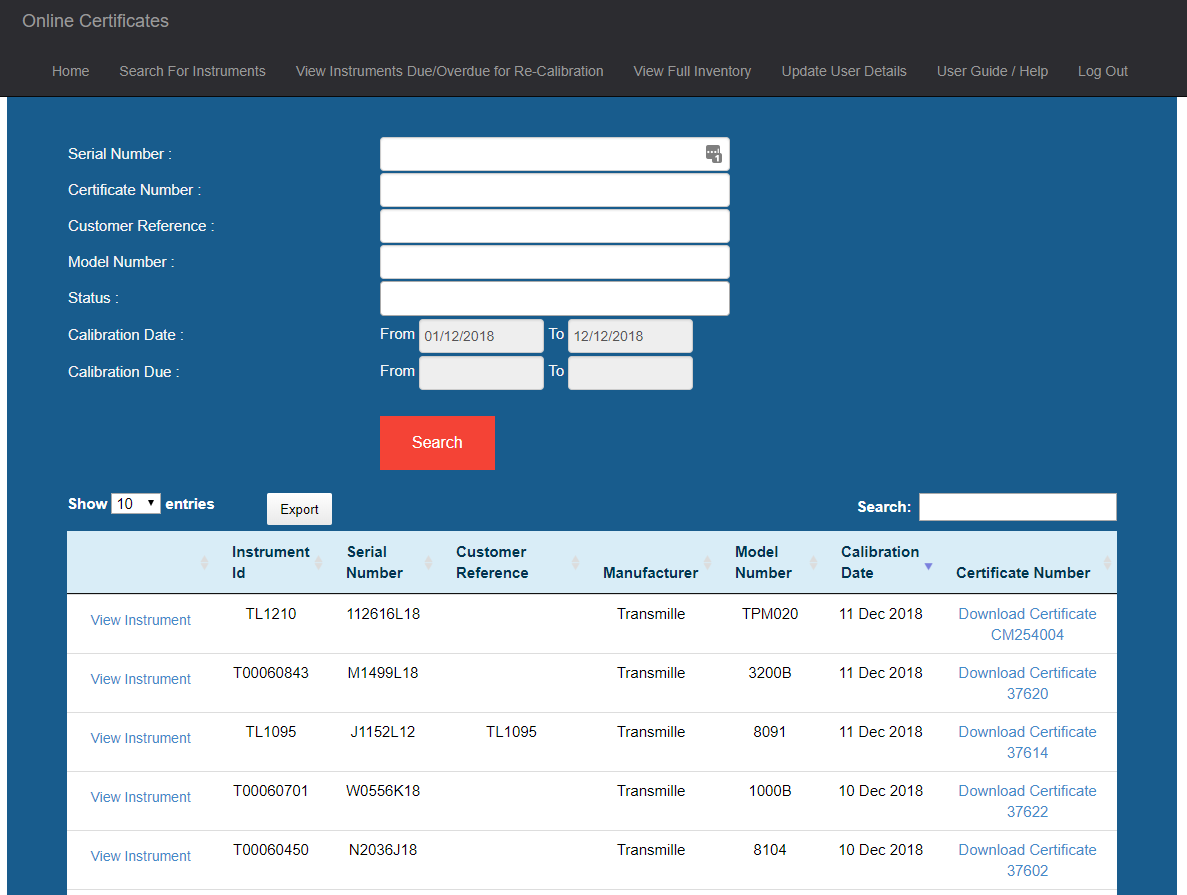Focus the Serial Number input field
1187x895 pixels.
pos(555,154)
